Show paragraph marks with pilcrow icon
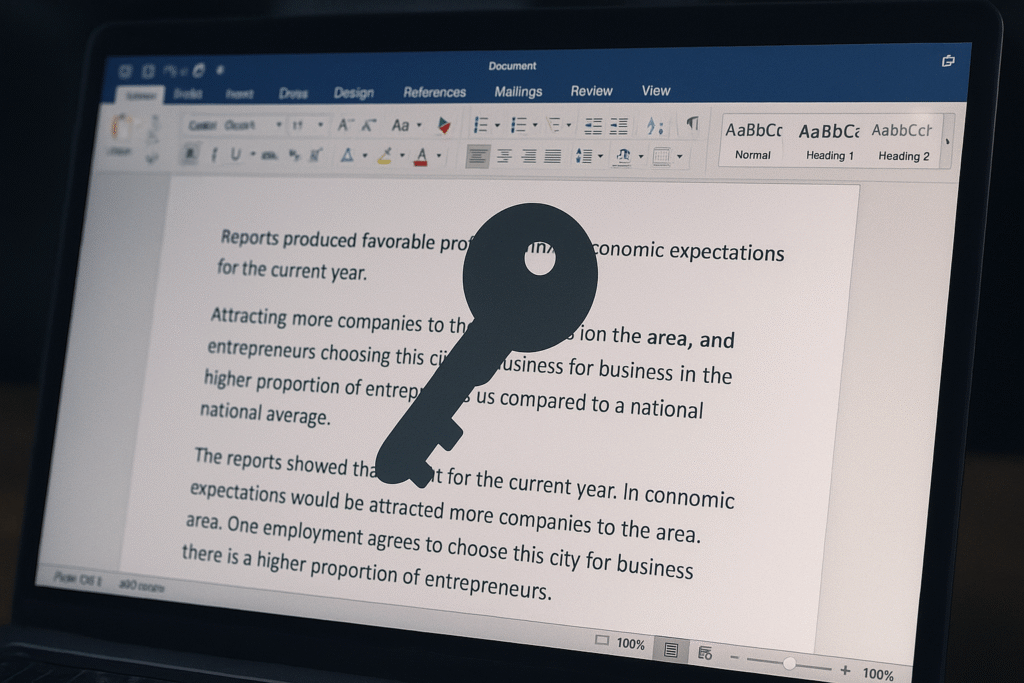 click(692, 124)
